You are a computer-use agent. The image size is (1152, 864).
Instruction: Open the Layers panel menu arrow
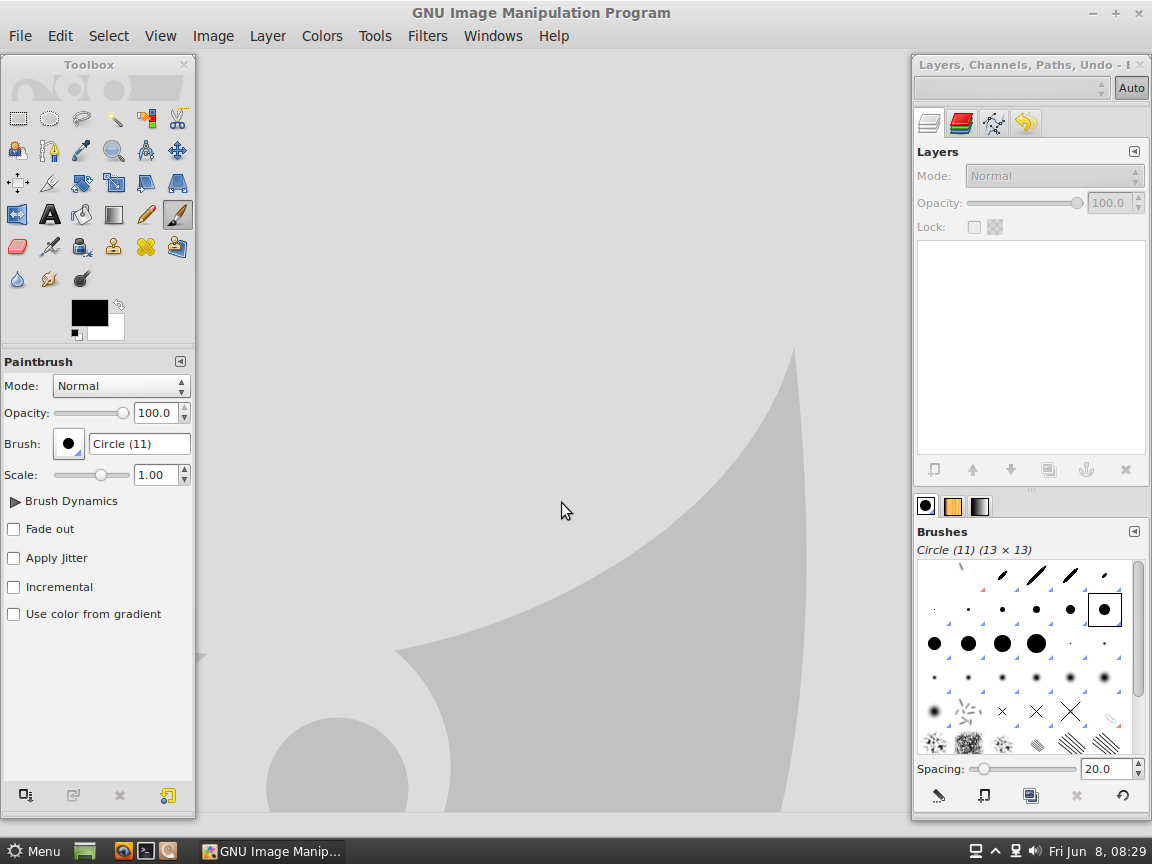1134,151
